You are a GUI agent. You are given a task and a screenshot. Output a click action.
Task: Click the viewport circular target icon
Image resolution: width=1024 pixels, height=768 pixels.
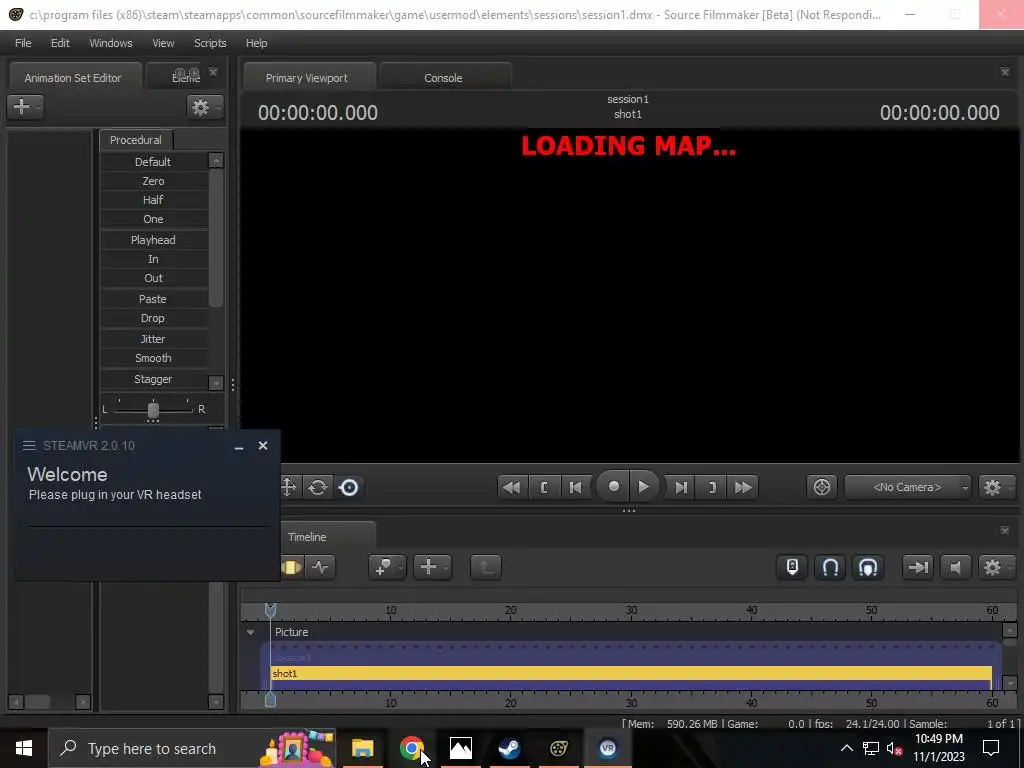(x=349, y=487)
